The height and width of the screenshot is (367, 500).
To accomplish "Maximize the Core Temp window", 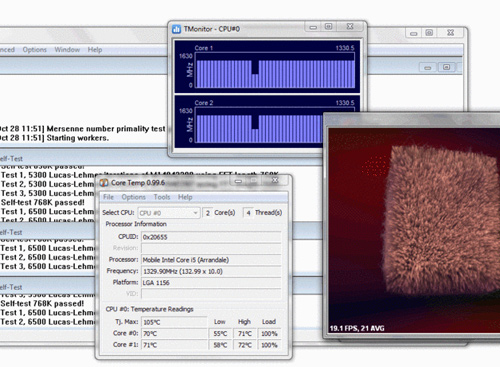I will tap(254, 181).
